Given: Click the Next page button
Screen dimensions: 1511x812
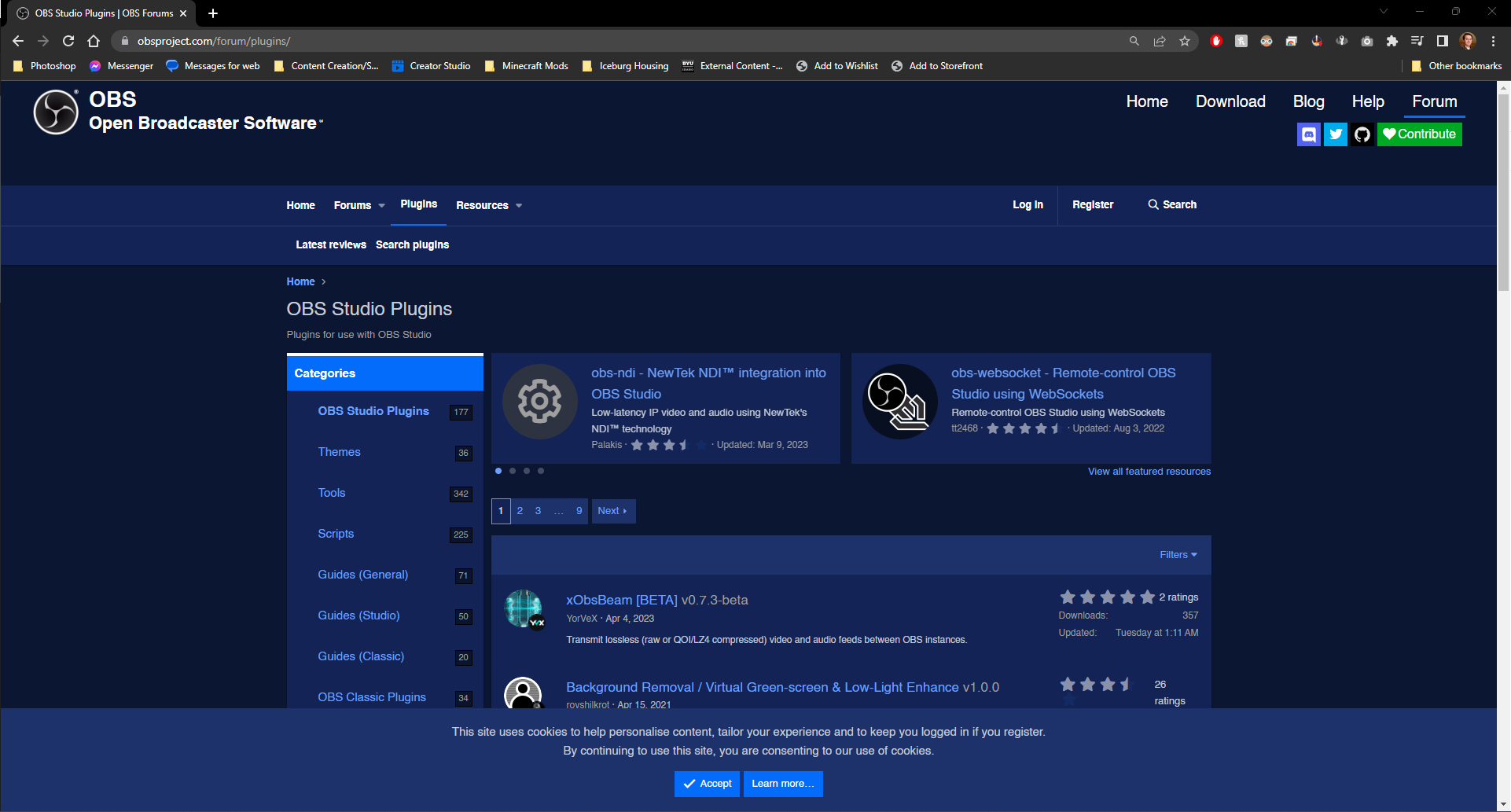Looking at the screenshot, I should [x=613, y=511].
